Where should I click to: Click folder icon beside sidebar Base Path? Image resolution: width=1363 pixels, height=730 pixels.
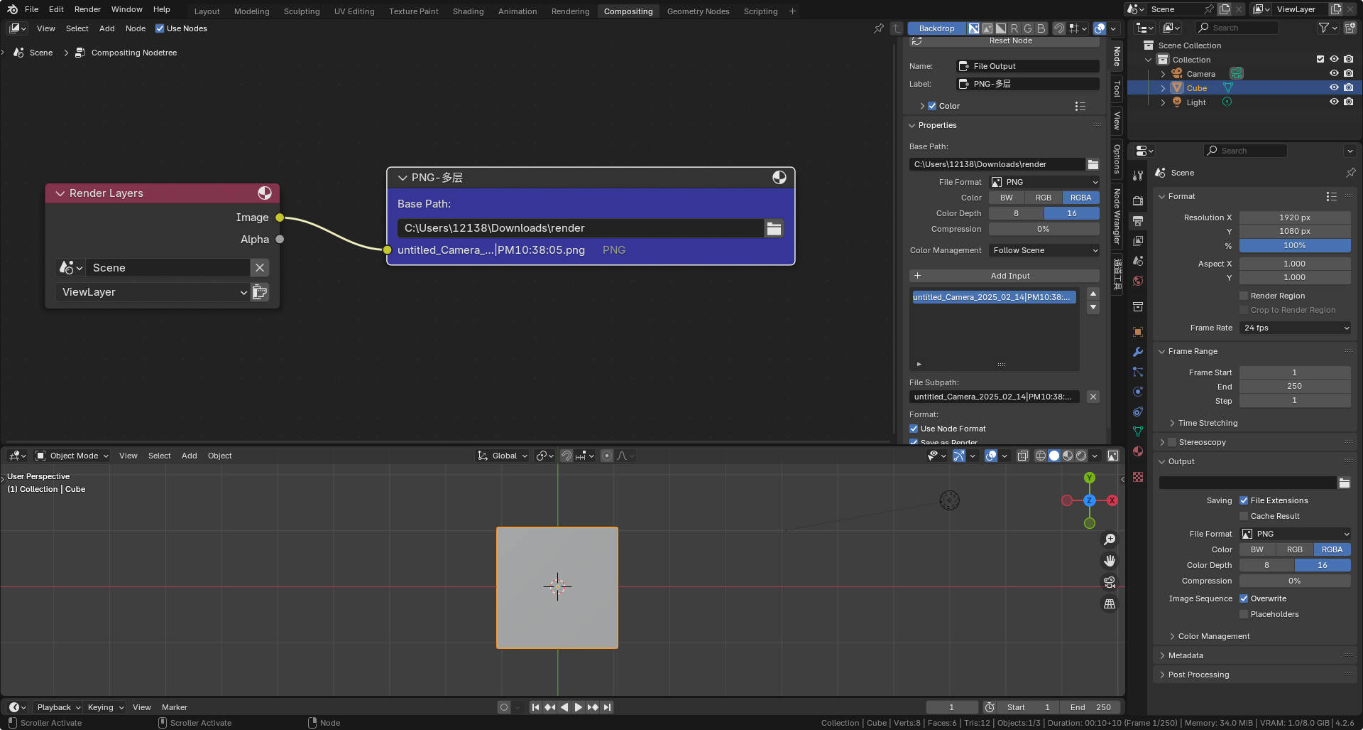coord(1093,164)
